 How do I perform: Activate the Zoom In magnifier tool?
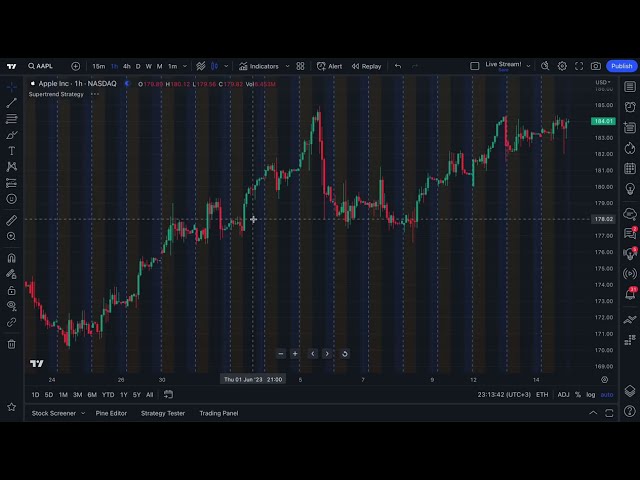[11, 236]
